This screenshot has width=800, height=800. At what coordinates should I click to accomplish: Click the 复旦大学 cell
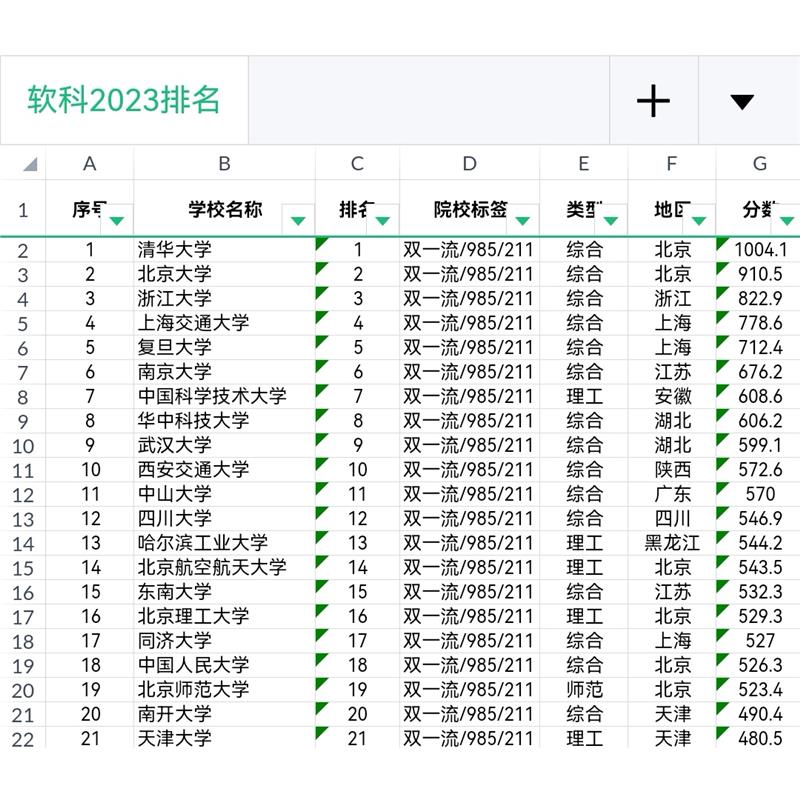[x=224, y=347]
